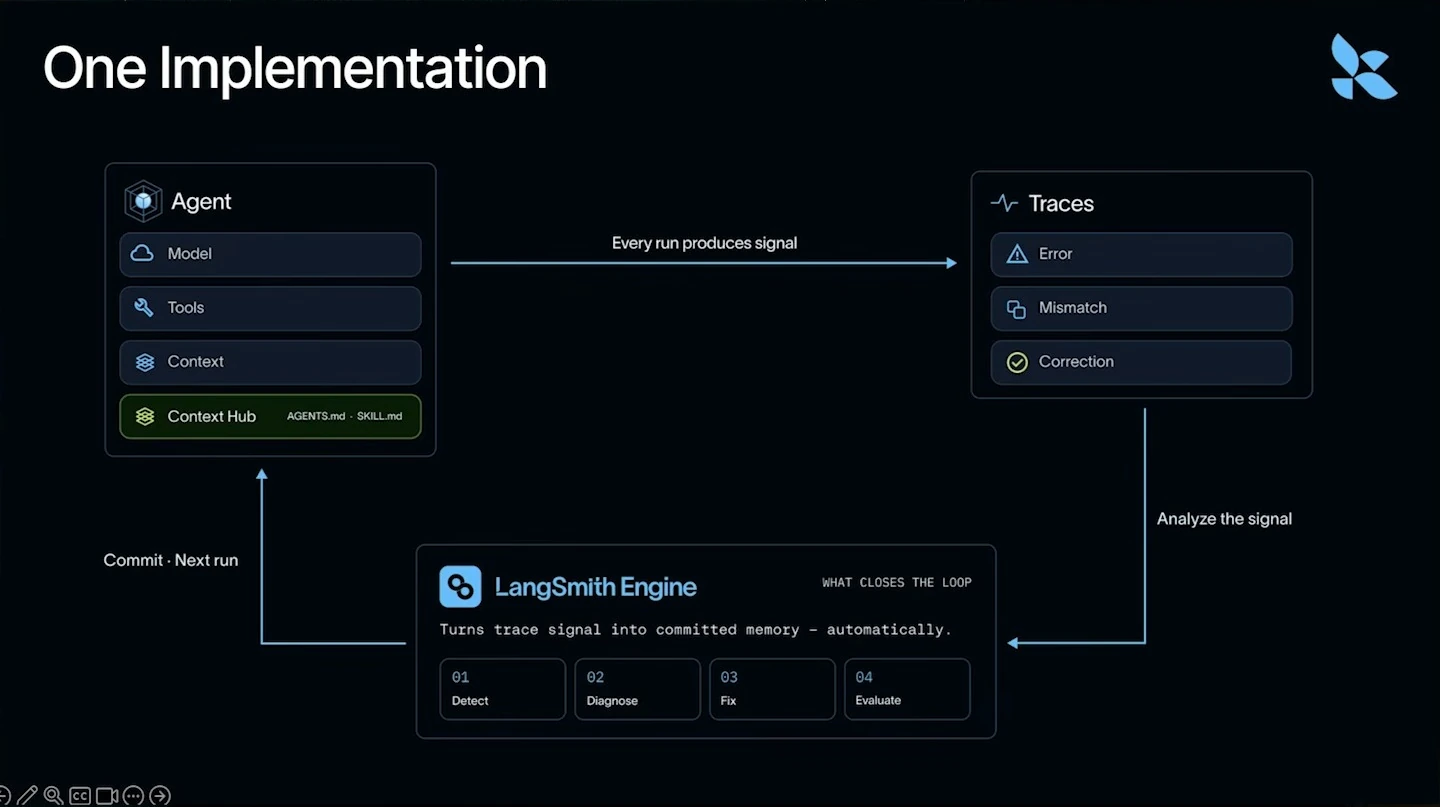Viewport: 1440px width, 807px height.
Task: Click the "Traces" panel heading text
Action: (1061, 204)
